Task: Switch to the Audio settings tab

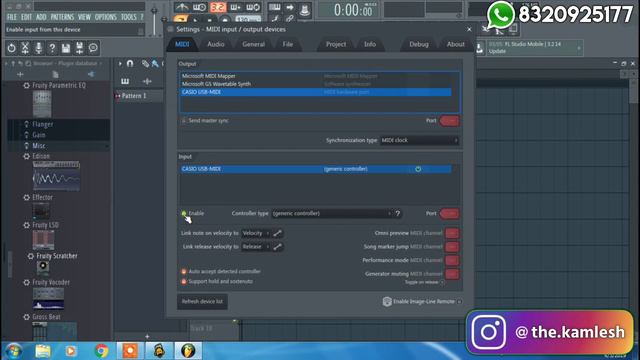Action: [x=216, y=44]
